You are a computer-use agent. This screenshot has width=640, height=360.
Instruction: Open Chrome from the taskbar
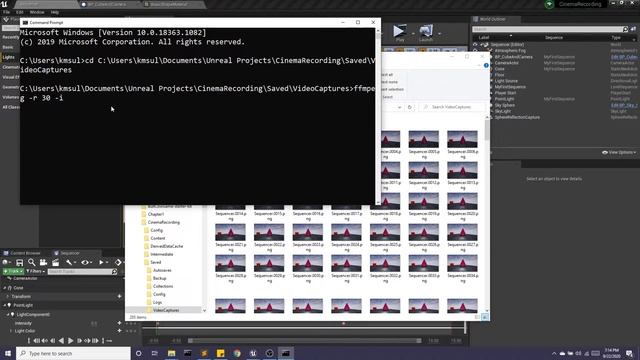(237, 353)
